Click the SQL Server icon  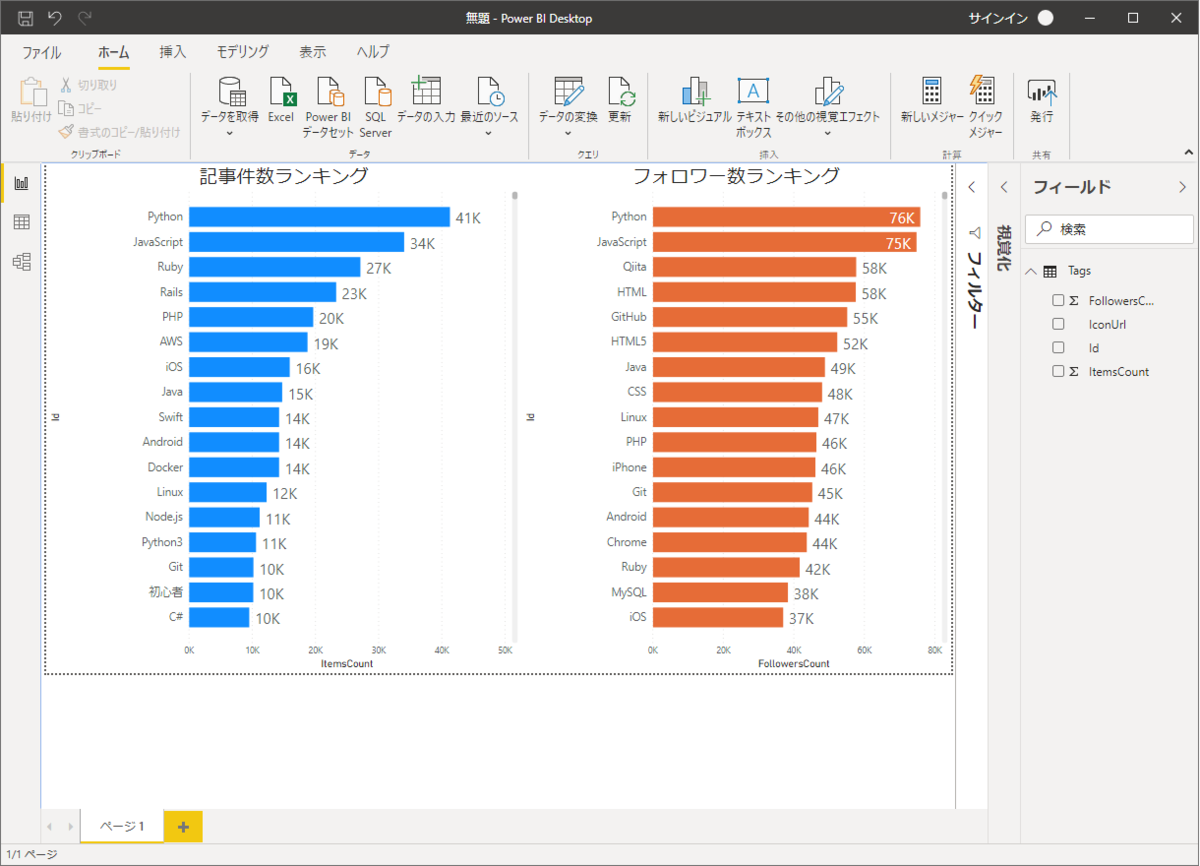click(376, 92)
